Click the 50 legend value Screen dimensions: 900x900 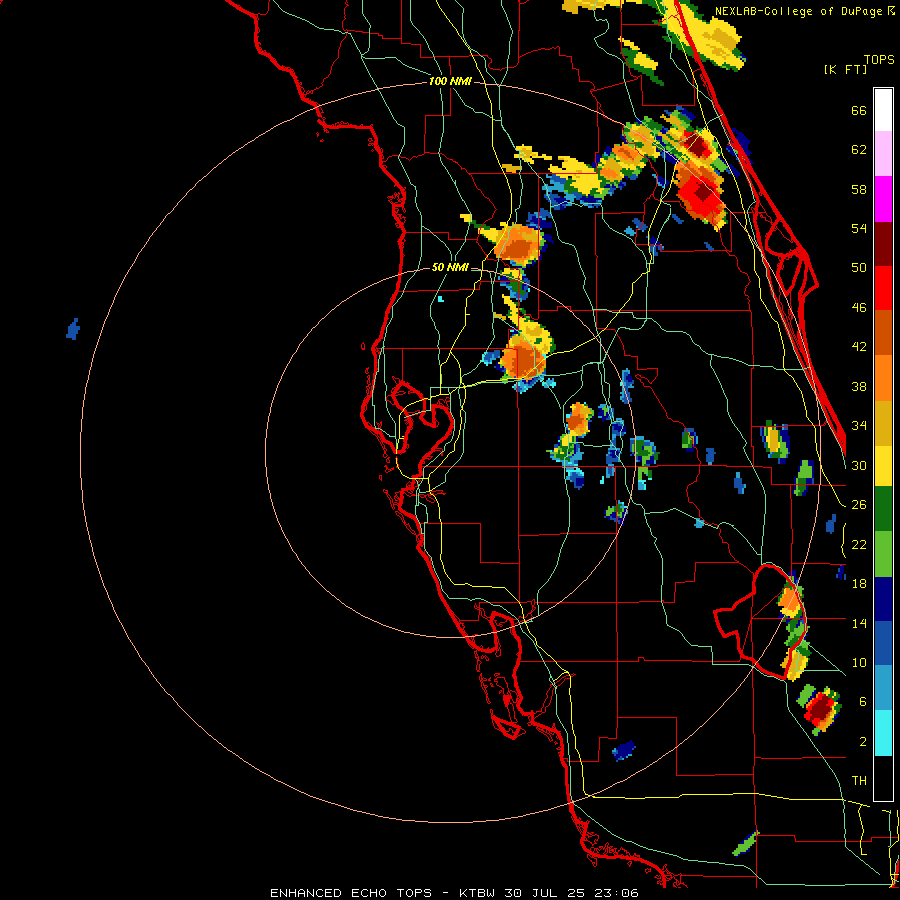tap(859, 268)
